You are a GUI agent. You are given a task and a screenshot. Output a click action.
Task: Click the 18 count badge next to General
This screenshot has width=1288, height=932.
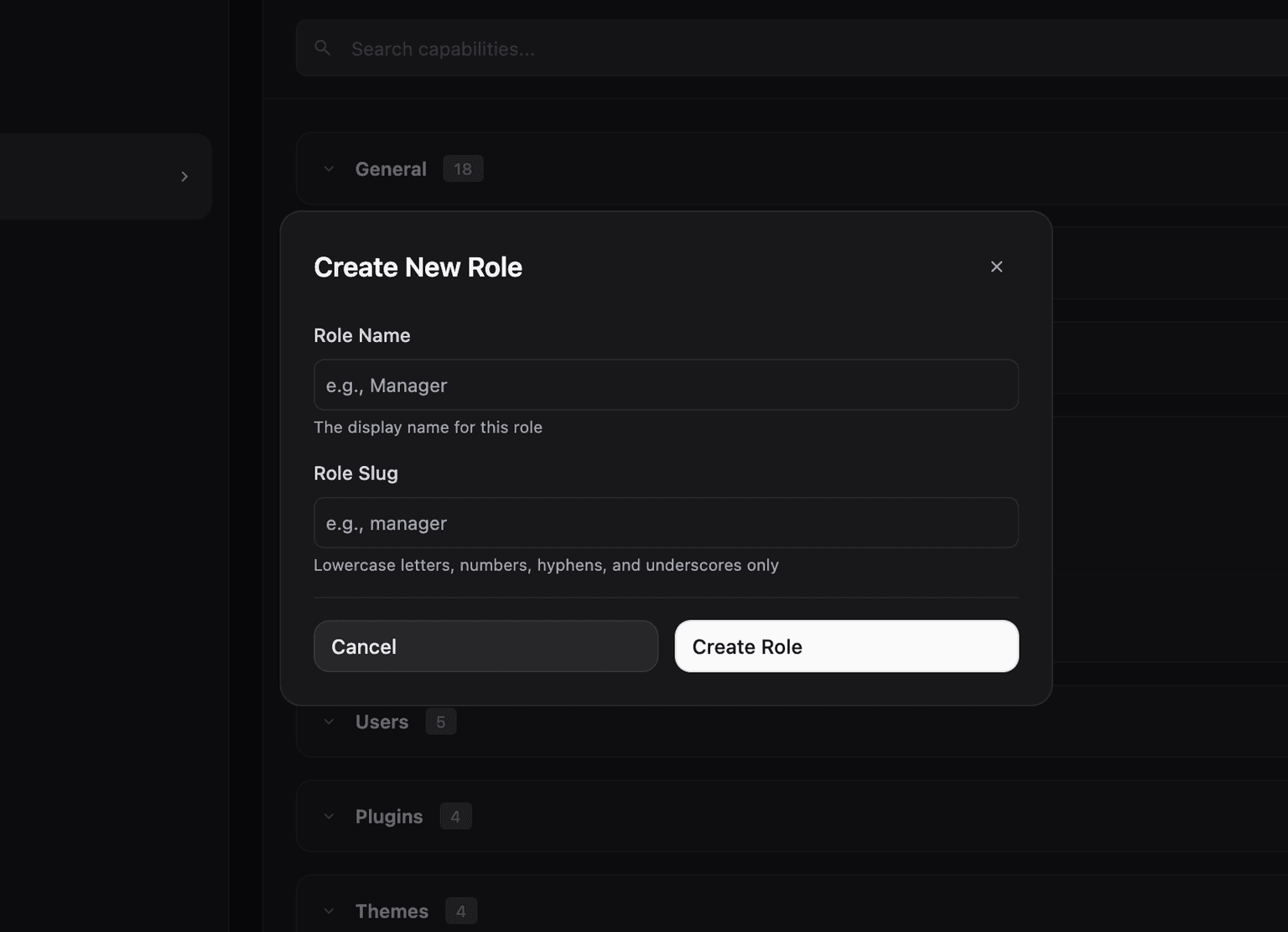(463, 168)
